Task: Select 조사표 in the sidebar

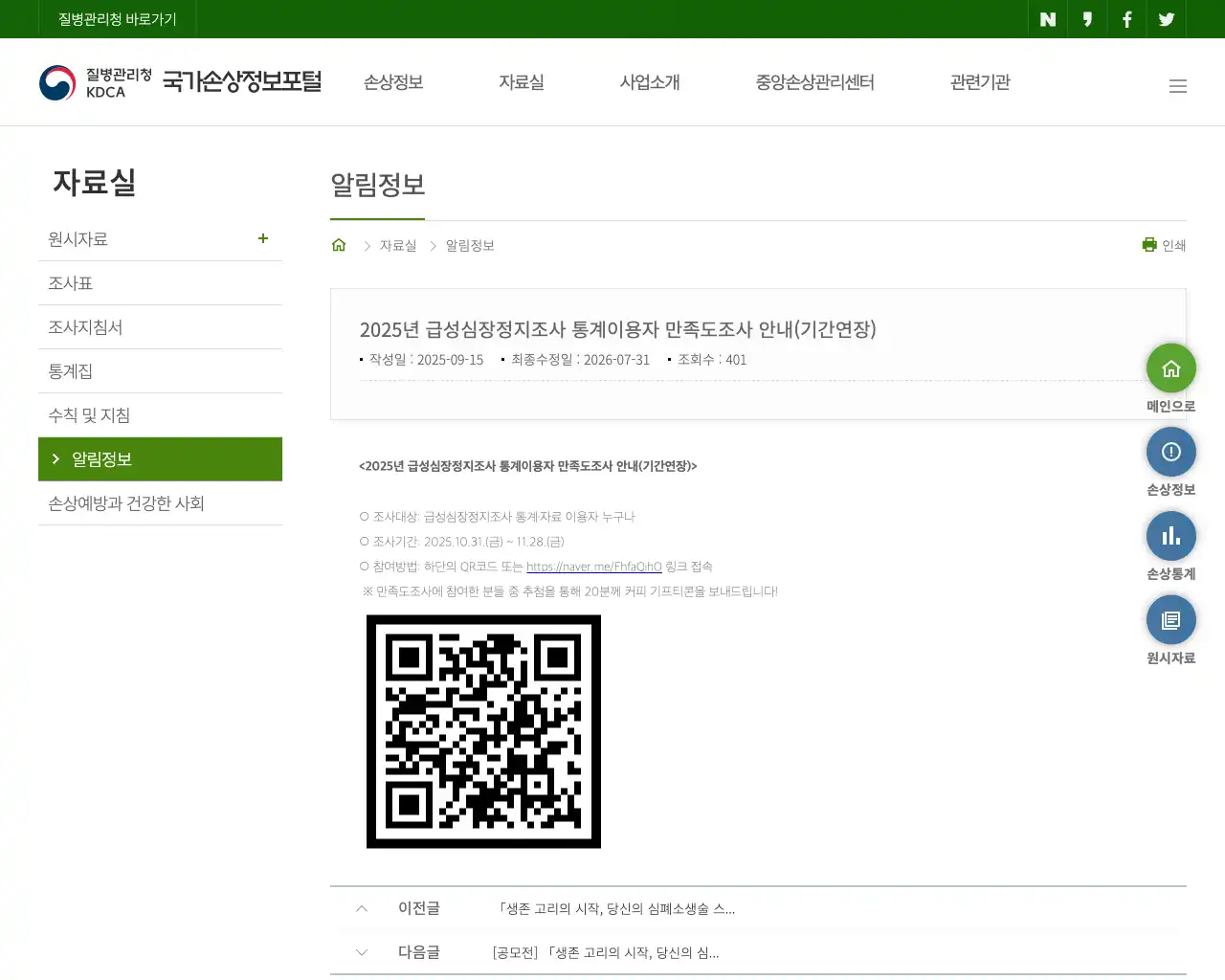Action: pyautogui.click(x=160, y=283)
